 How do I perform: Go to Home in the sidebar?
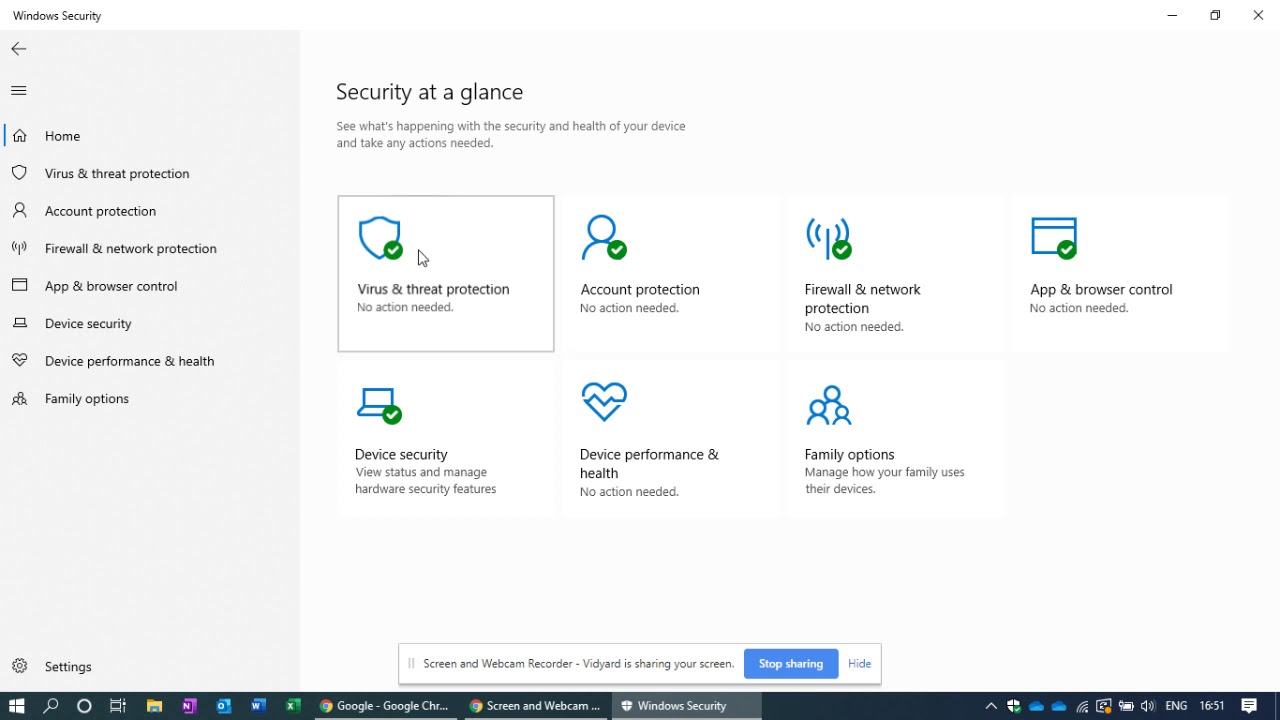[x=150, y=136]
